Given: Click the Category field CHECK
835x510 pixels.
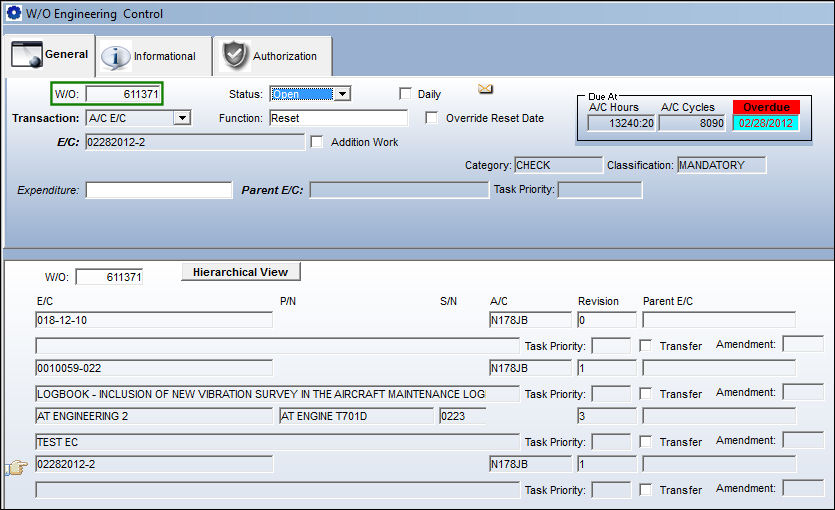Looking at the screenshot, I should click(559, 165).
